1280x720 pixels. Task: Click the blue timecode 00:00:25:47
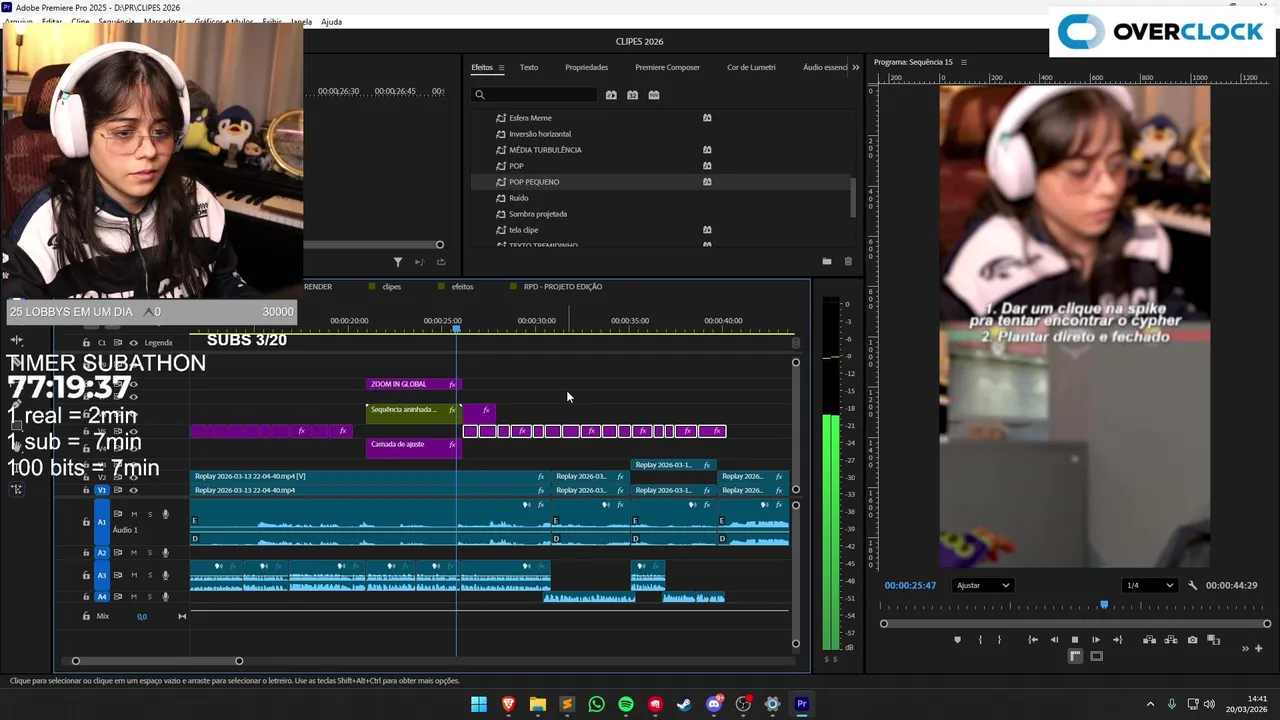(x=910, y=585)
